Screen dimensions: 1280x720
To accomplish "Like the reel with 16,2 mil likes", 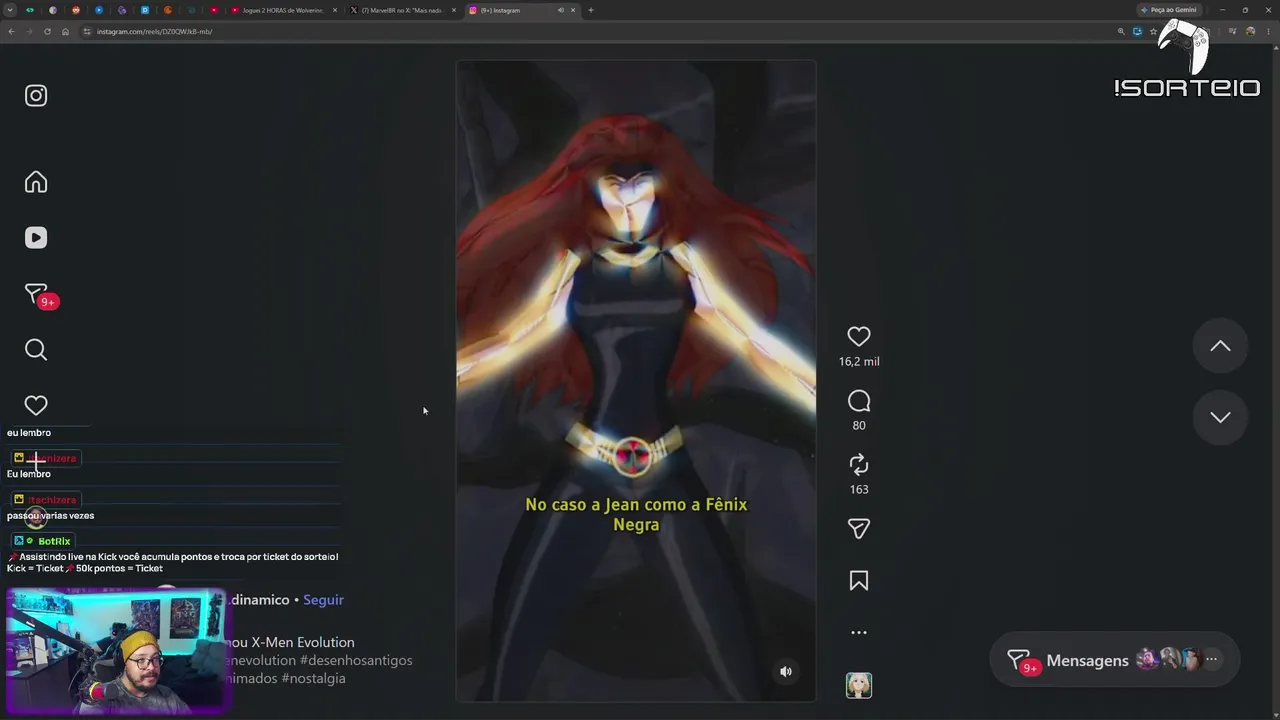I will click(859, 337).
